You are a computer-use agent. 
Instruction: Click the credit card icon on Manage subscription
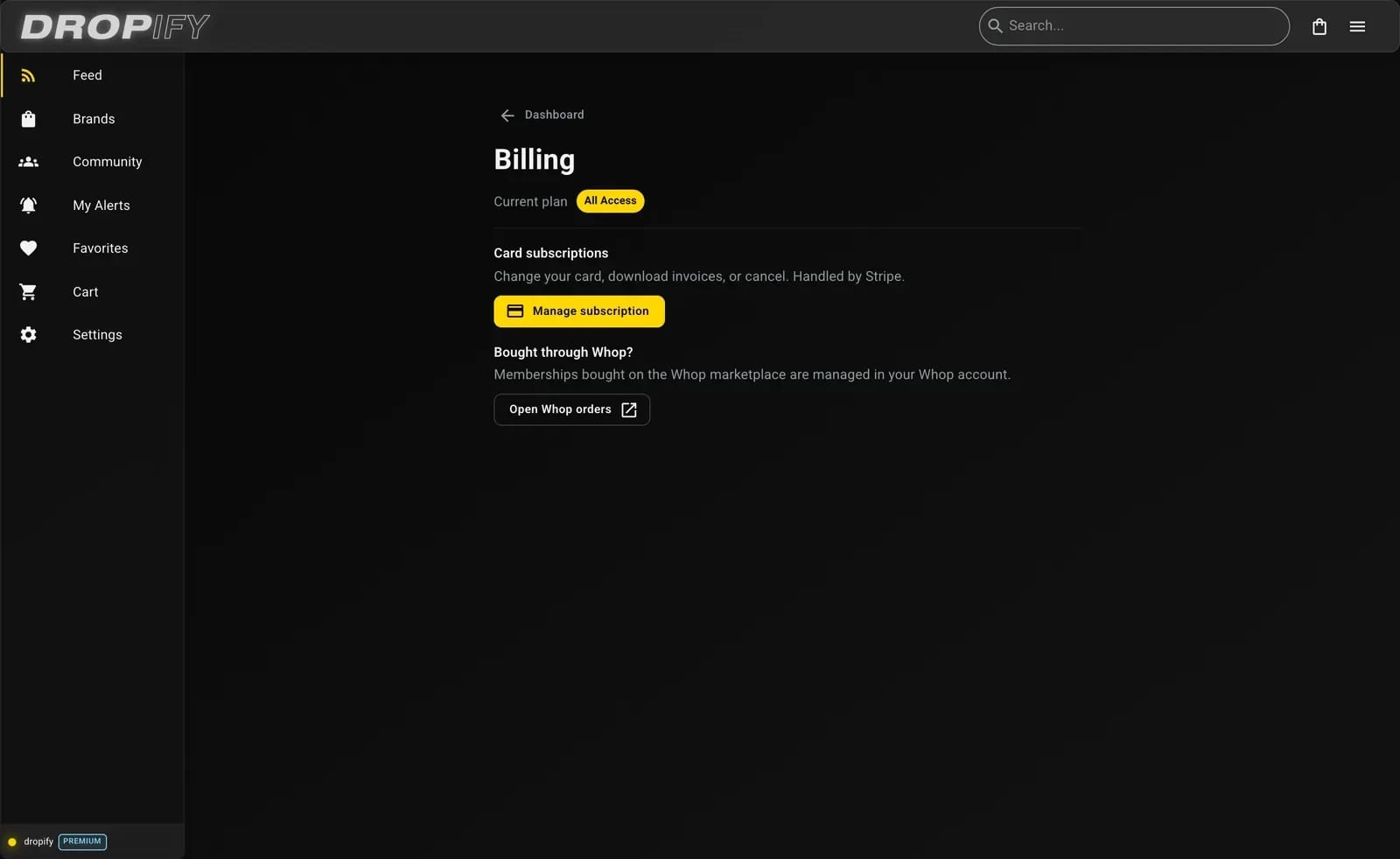coord(515,311)
